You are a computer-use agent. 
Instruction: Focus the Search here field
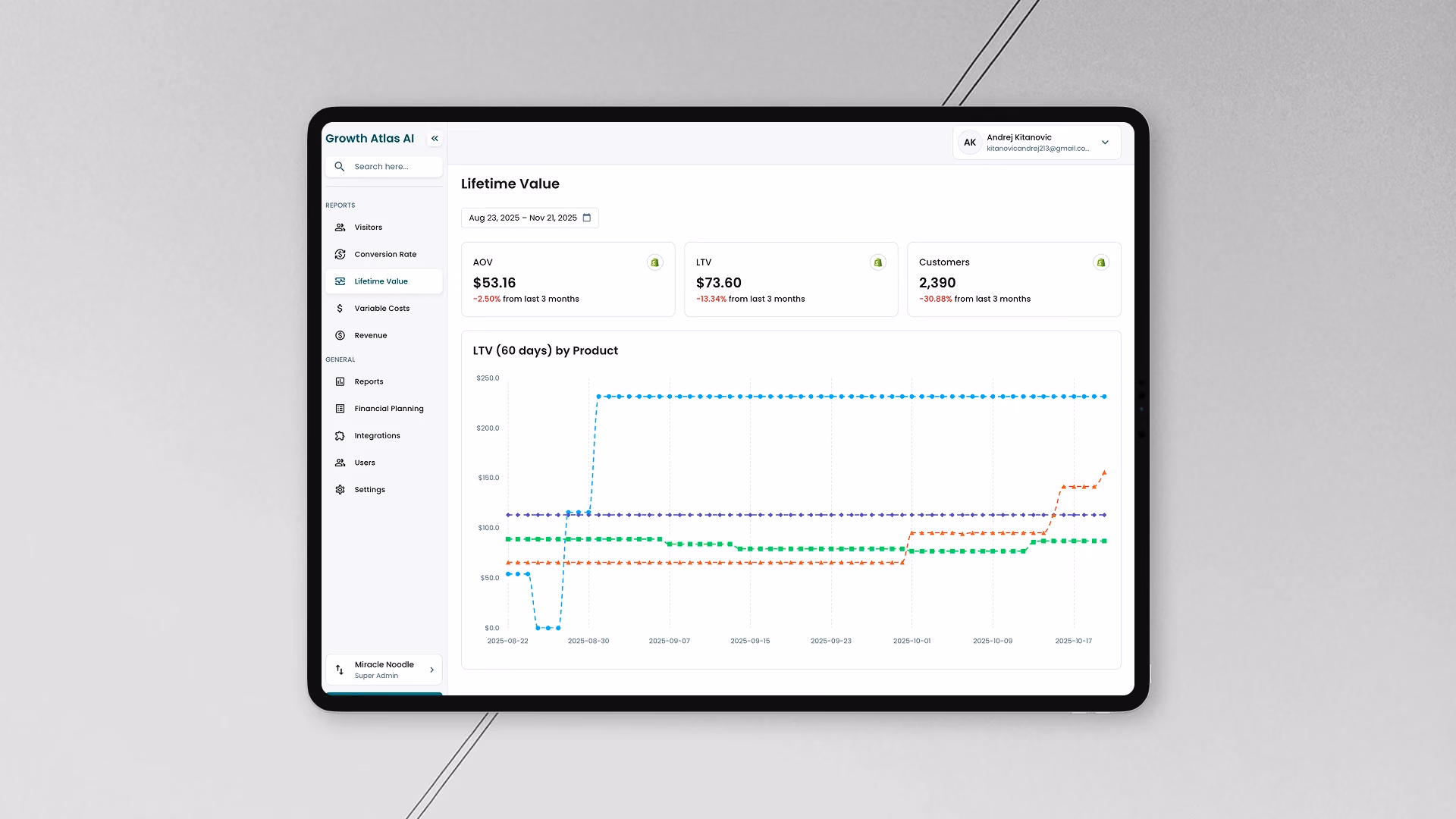click(x=384, y=167)
